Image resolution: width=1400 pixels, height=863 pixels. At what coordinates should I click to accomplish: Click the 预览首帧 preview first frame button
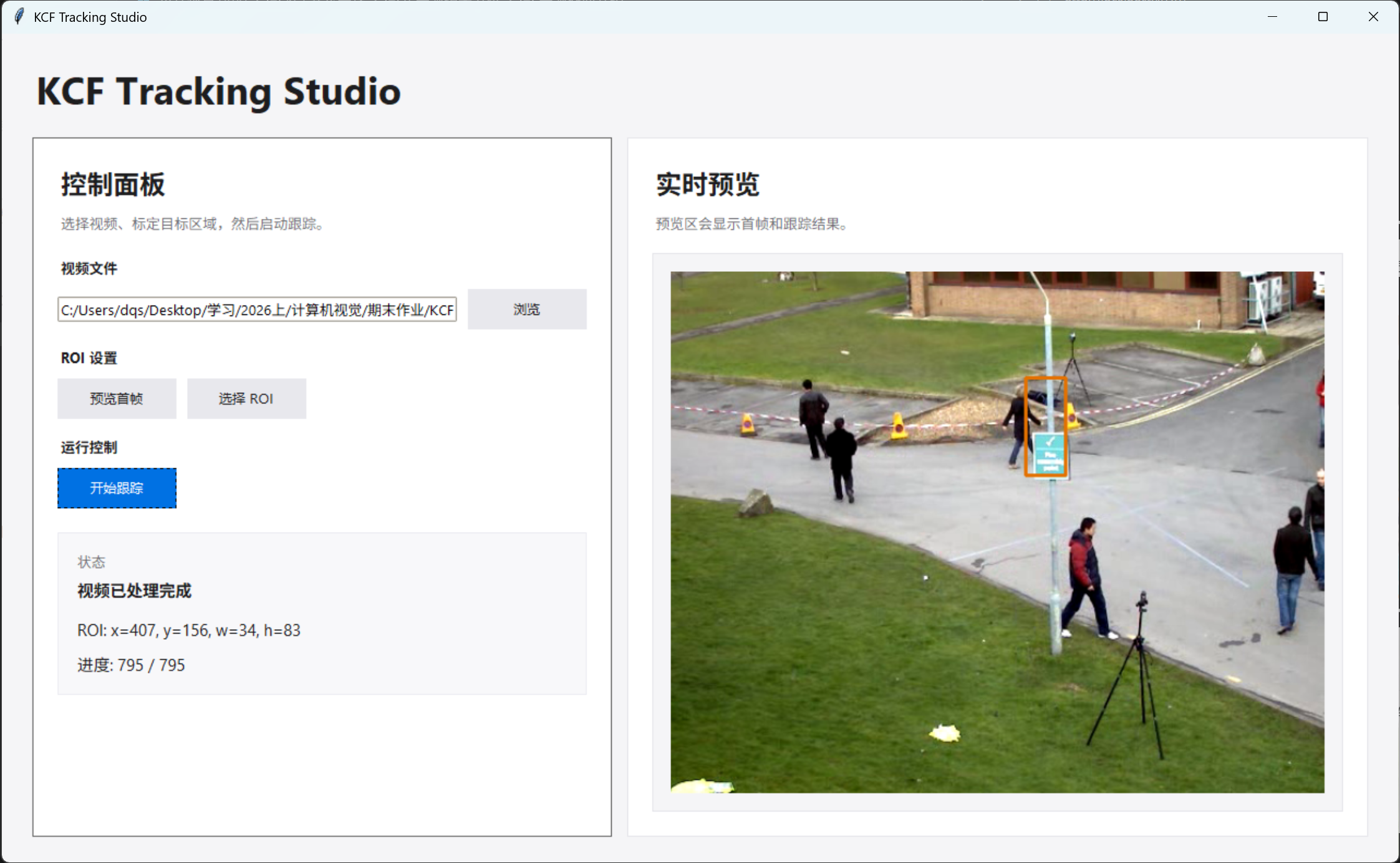click(117, 398)
